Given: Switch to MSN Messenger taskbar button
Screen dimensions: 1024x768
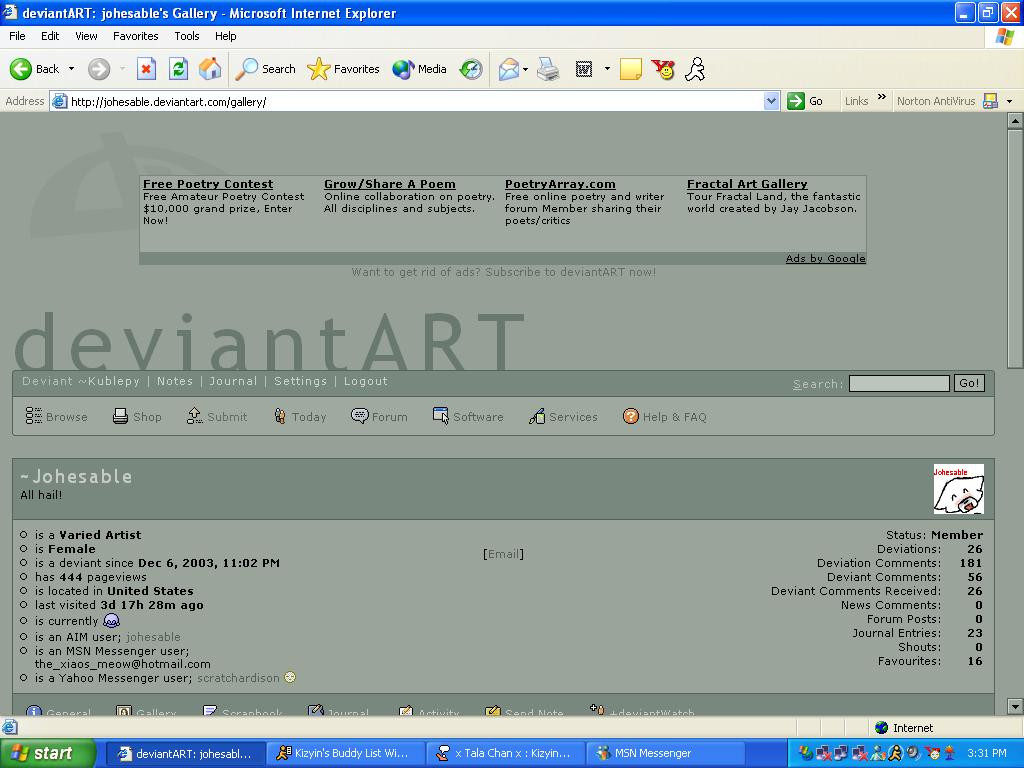Looking at the screenshot, I should pos(665,754).
